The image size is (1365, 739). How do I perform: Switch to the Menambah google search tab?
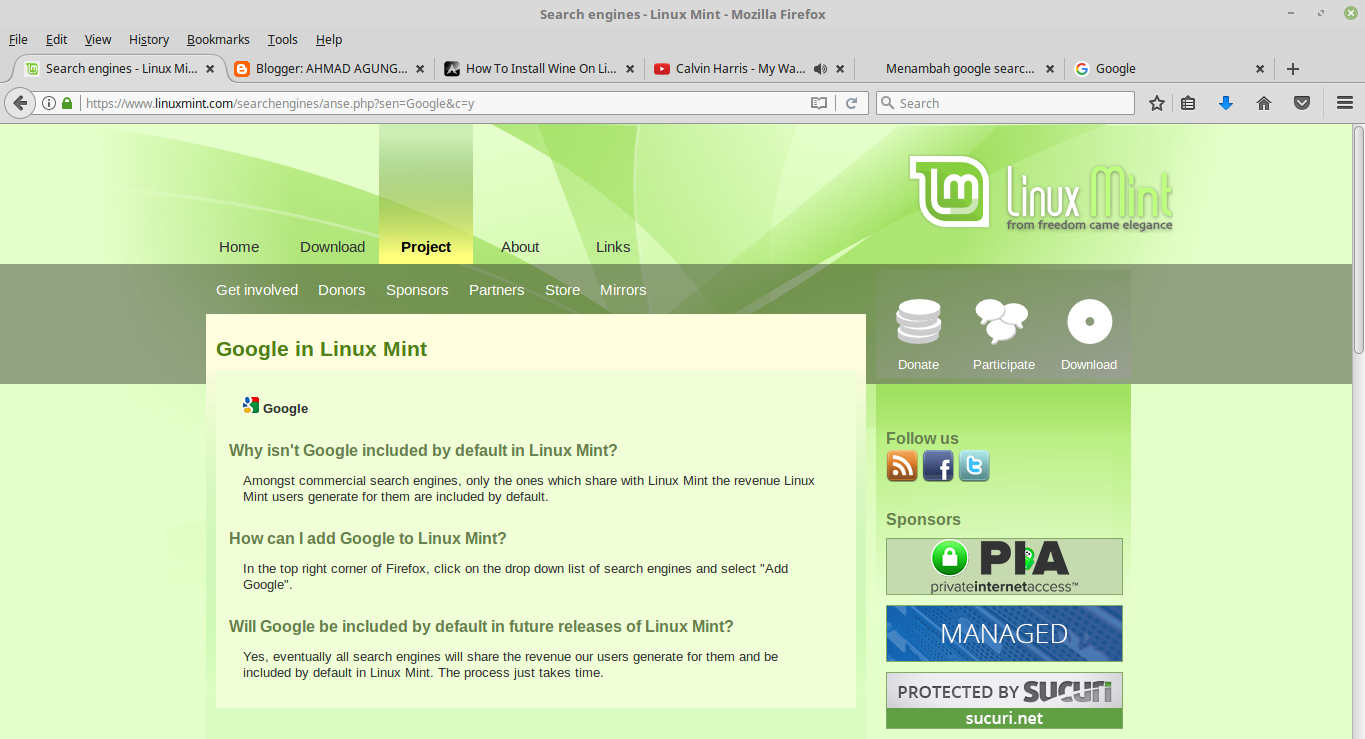960,69
